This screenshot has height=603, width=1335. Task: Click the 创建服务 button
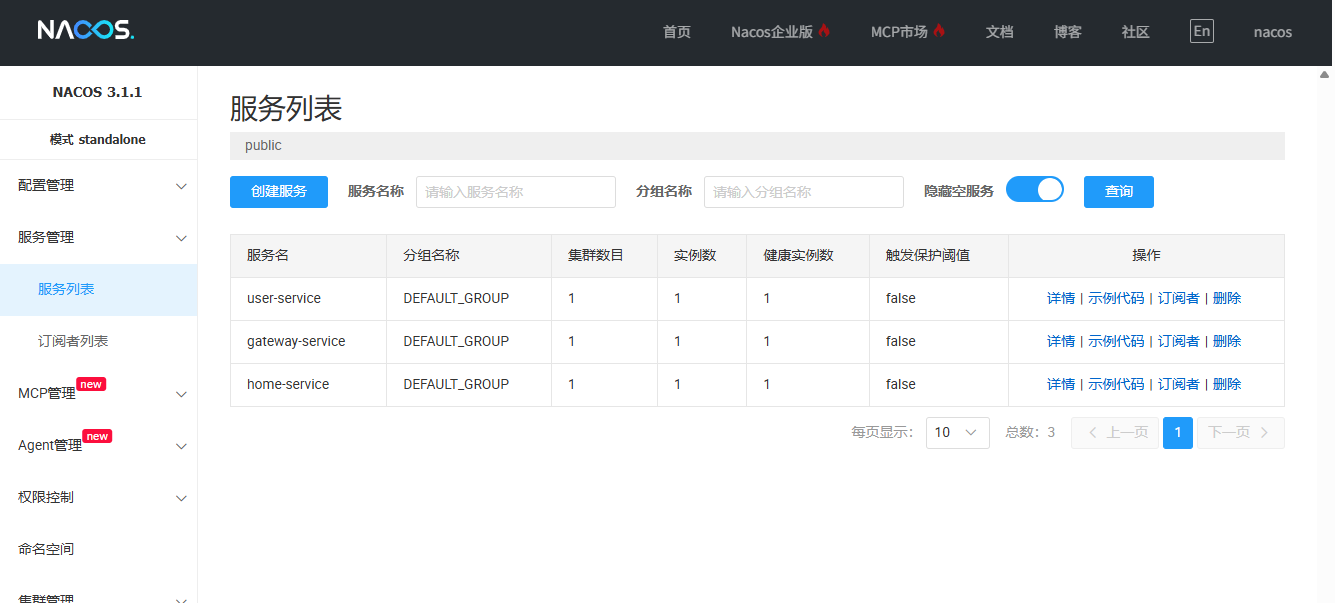[279, 192]
